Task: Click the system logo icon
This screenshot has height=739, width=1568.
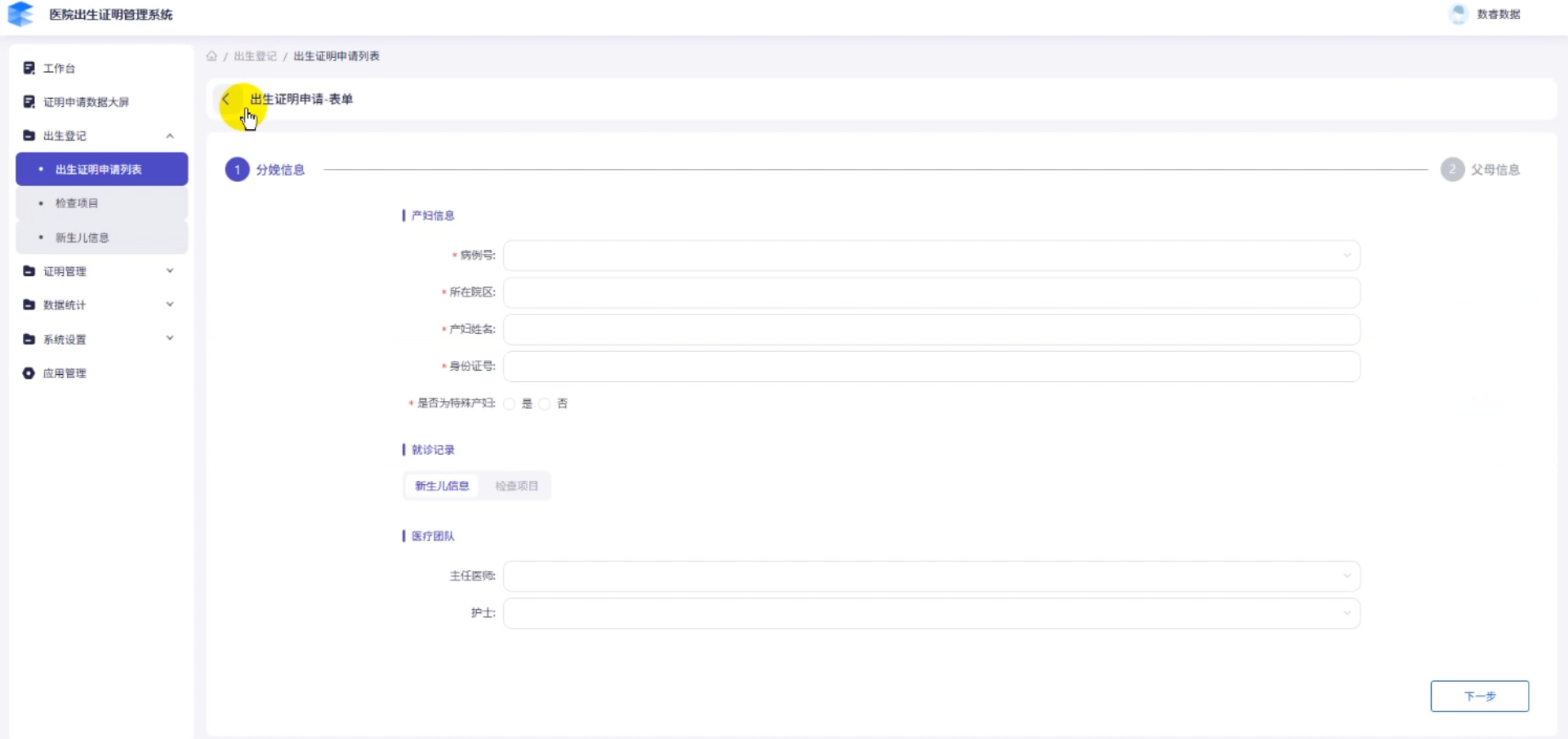Action: point(20,14)
